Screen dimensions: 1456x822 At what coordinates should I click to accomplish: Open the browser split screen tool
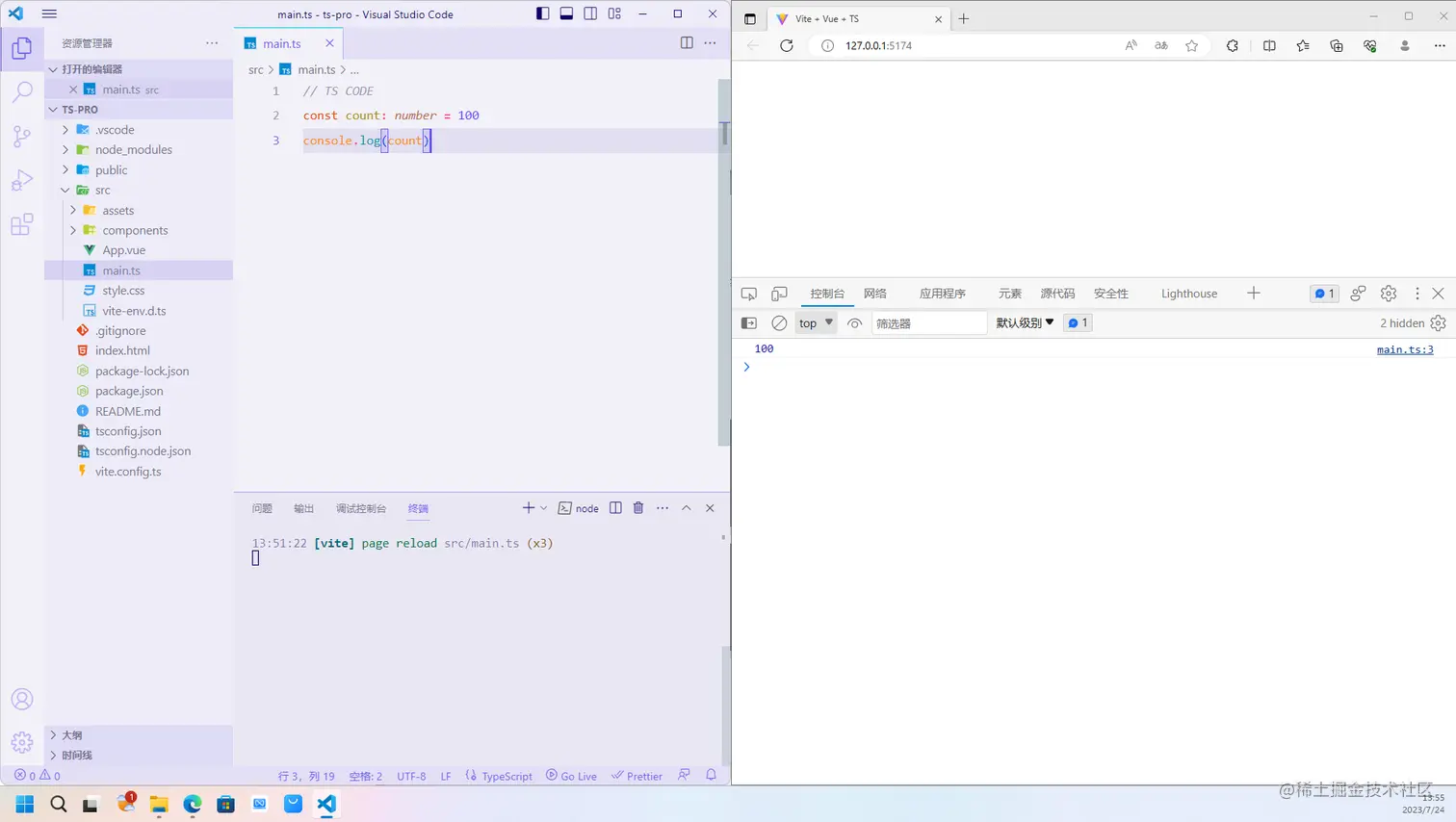pyautogui.click(x=1269, y=45)
